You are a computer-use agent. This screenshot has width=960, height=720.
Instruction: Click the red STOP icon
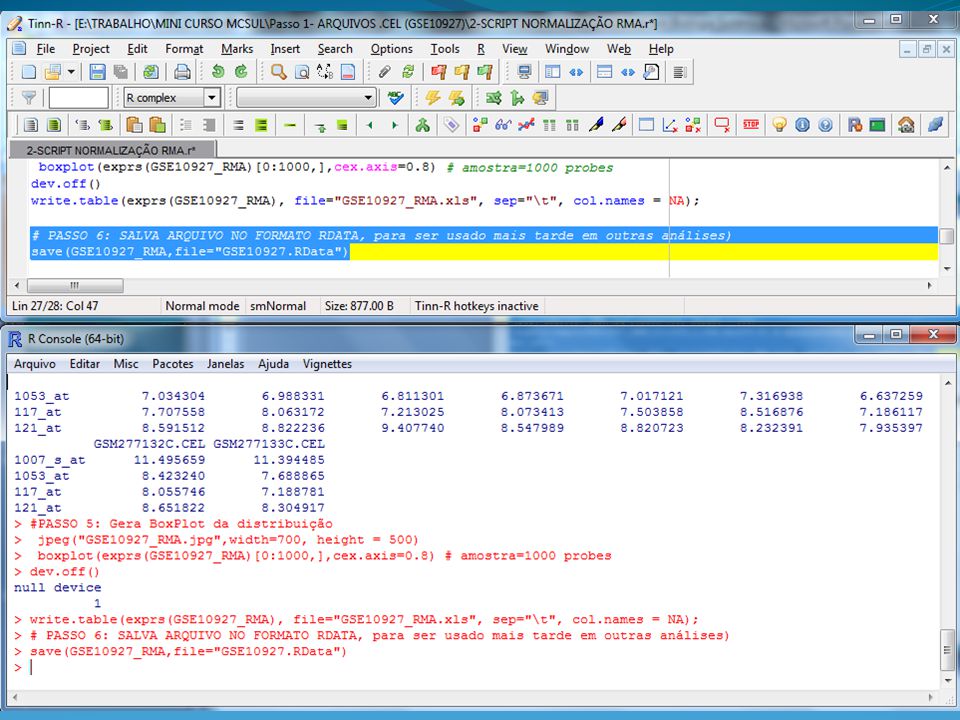coord(751,125)
